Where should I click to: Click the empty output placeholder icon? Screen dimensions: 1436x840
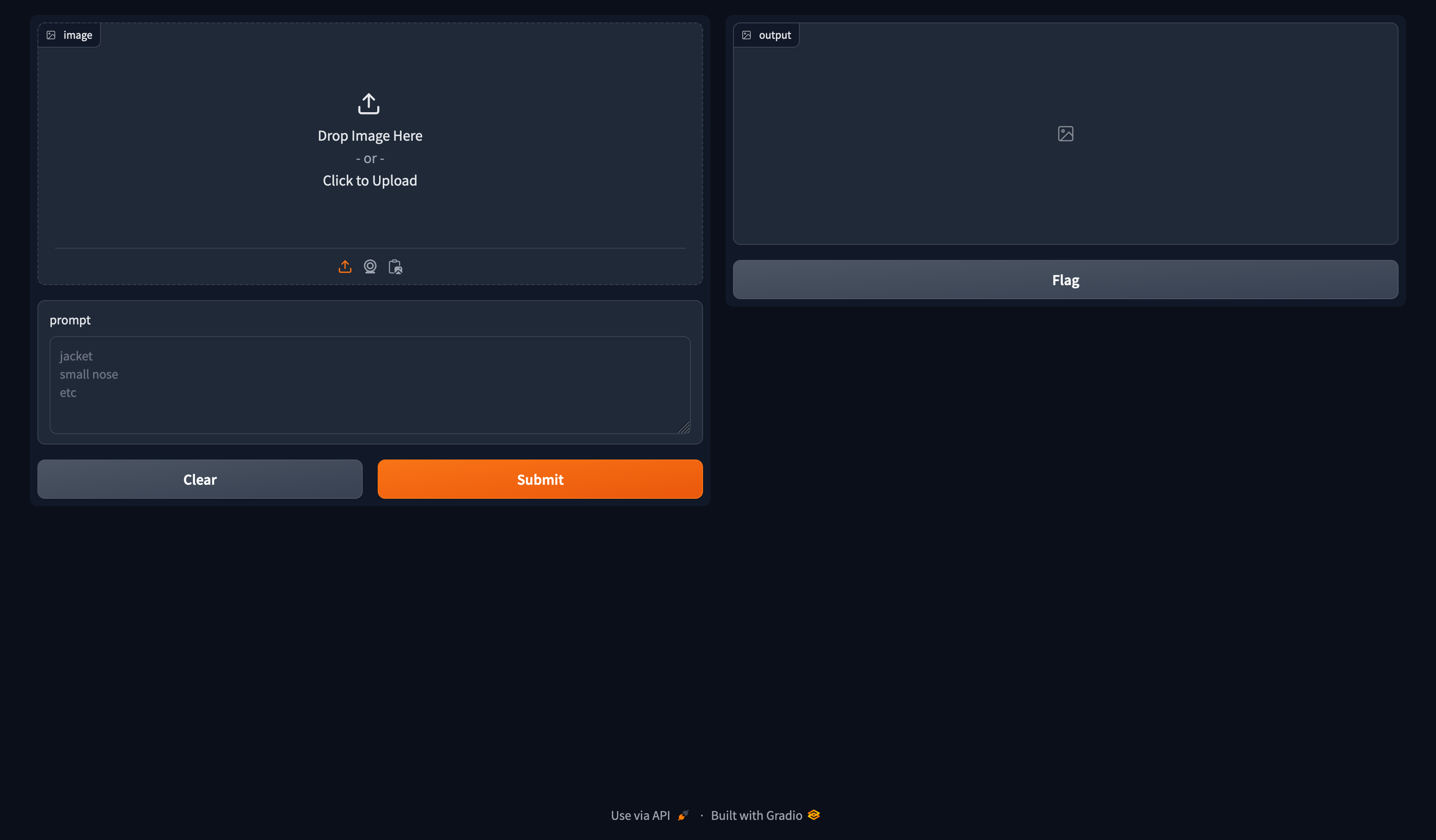click(x=1065, y=134)
